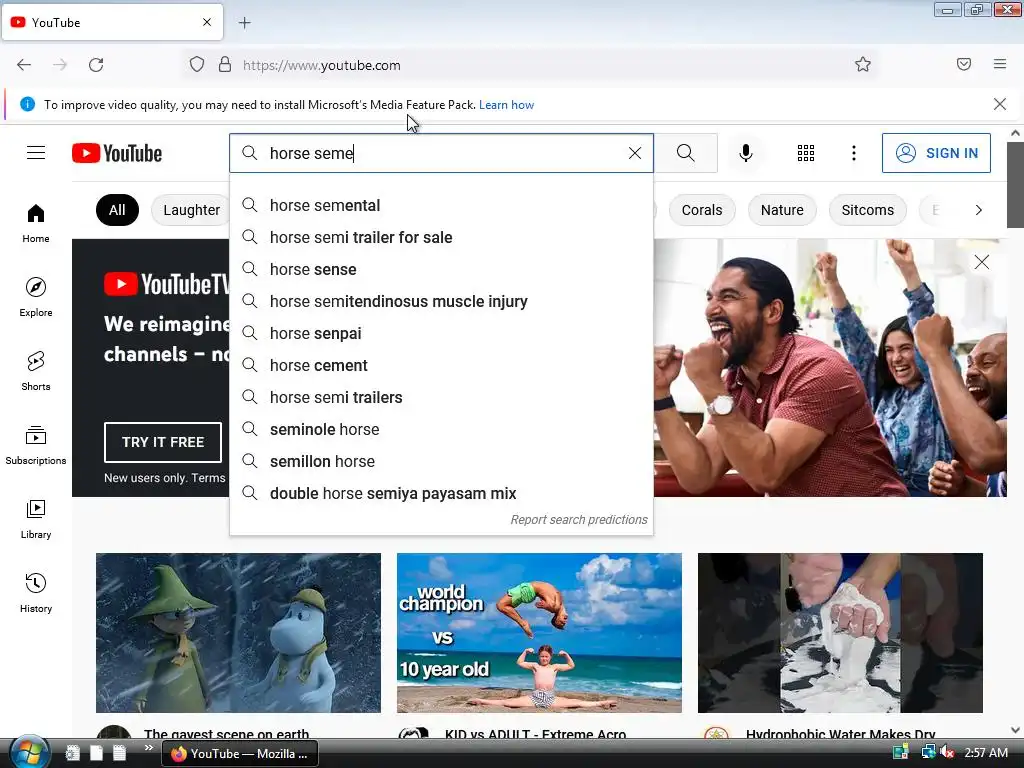Open 'world champion vs 10 year old' thumbnail
1024x768 pixels.
tap(539, 633)
